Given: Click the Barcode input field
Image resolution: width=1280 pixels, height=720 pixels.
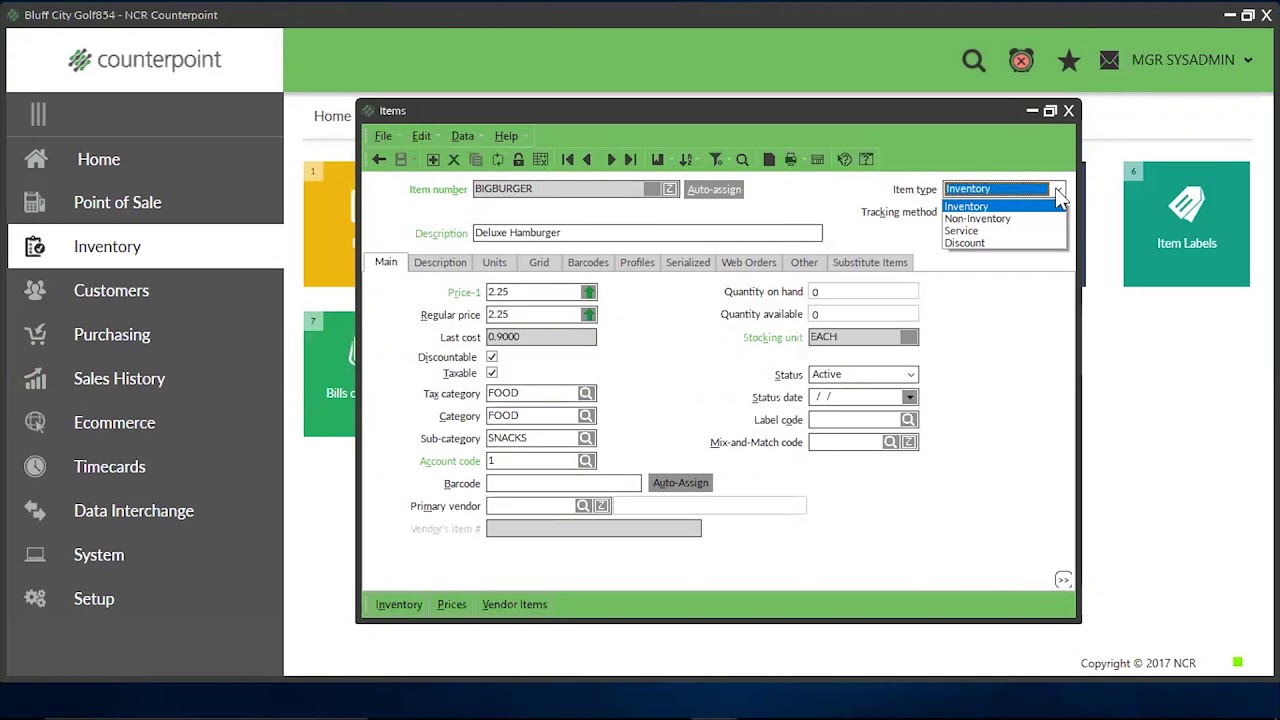Looking at the screenshot, I should click(564, 484).
